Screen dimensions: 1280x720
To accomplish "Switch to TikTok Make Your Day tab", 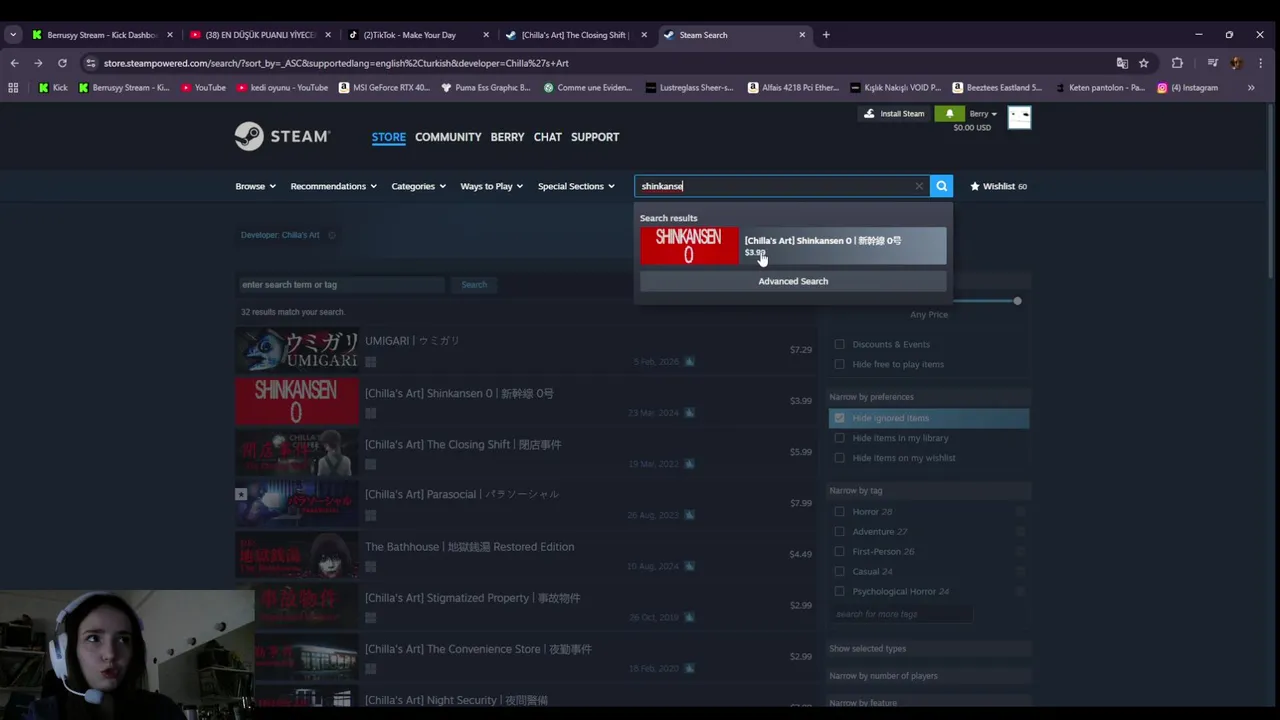I will click(x=418, y=35).
